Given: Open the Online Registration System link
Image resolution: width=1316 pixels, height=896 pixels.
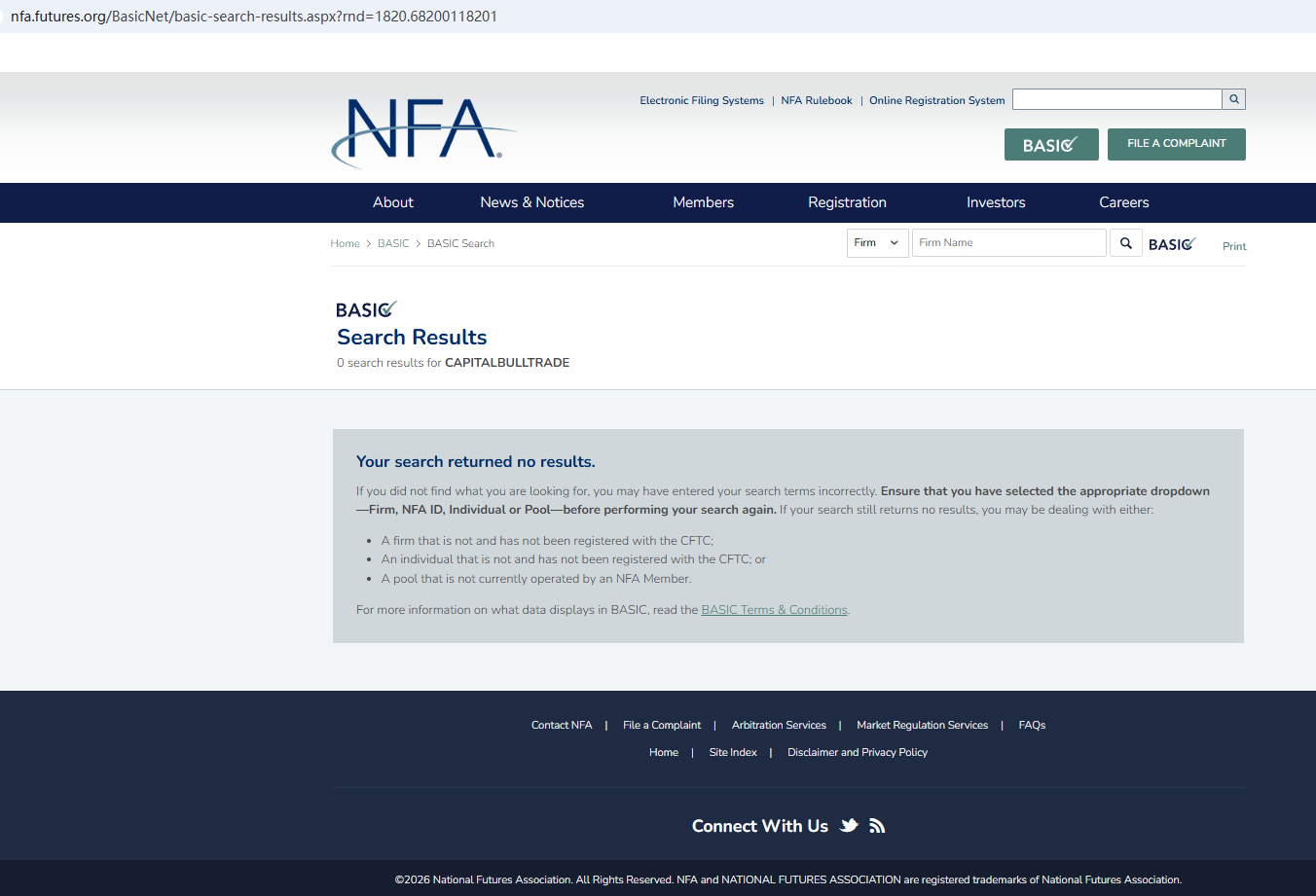Looking at the screenshot, I should 937,100.
